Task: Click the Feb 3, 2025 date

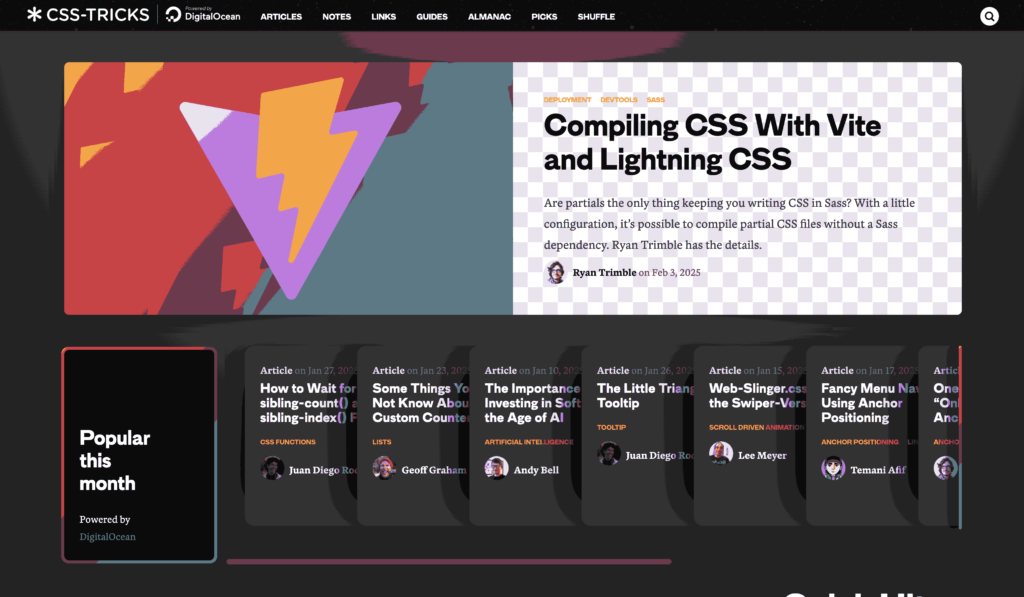Action: [x=675, y=272]
